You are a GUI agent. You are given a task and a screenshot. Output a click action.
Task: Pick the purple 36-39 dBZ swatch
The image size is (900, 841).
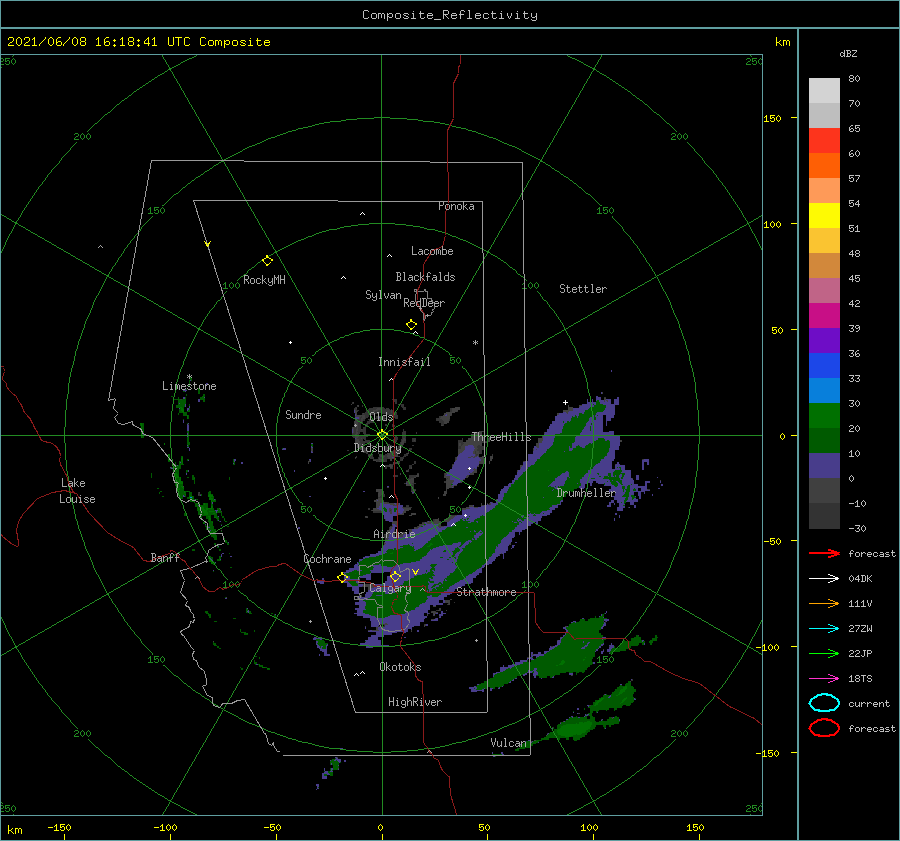824,341
